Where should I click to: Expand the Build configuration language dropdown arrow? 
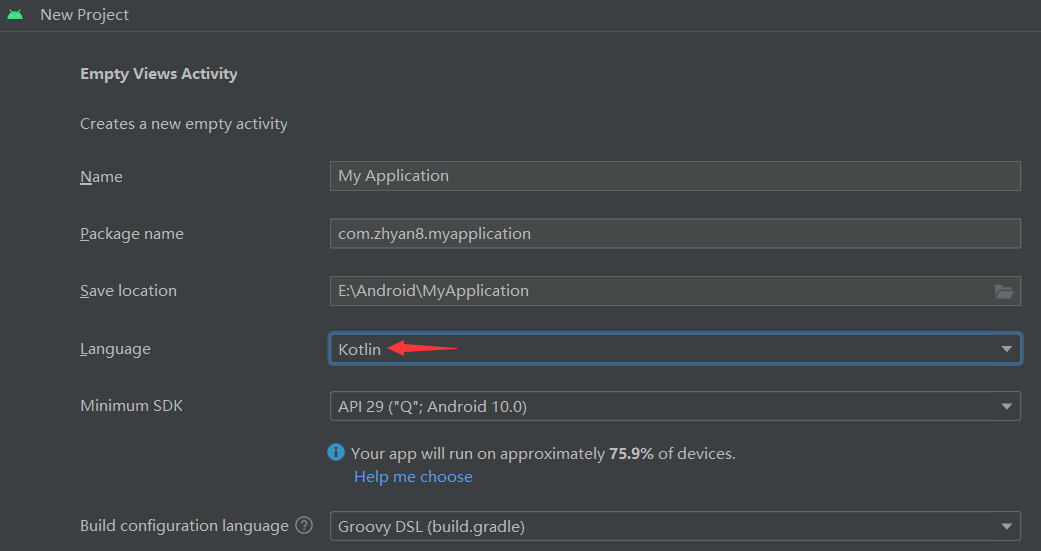coord(1006,526)
